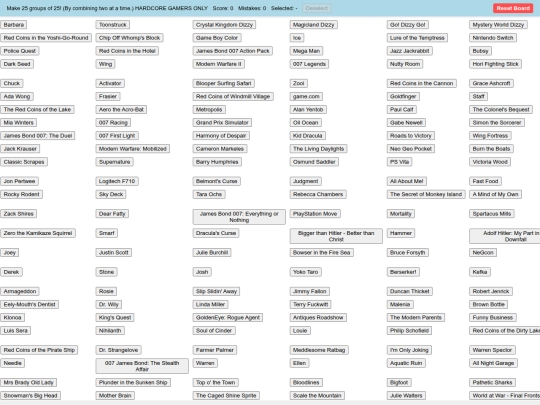540x405 pixels.
Task: Click the Police Quest tile
Action: (x=20, y=51)
